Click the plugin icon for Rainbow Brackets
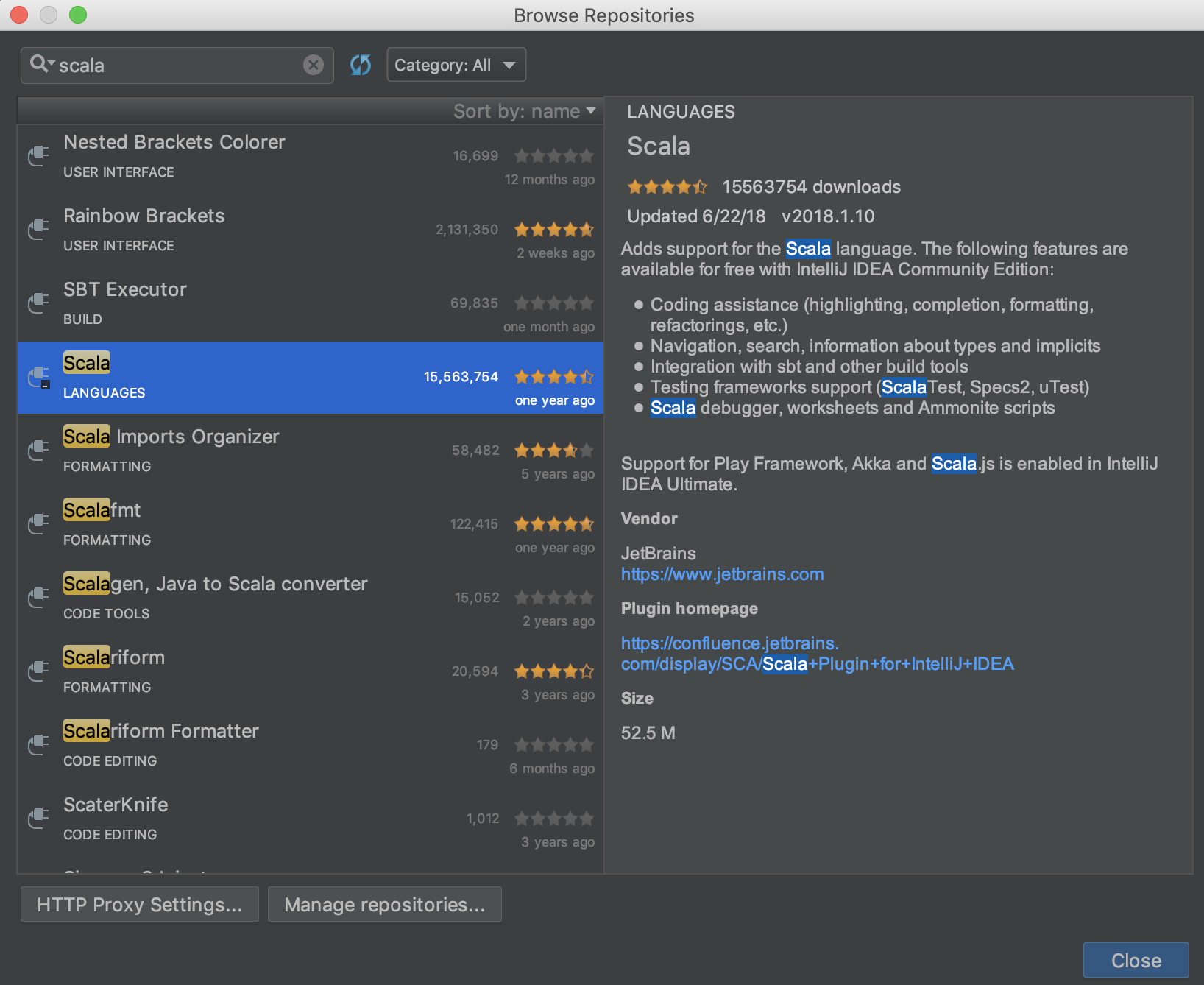This screenshot has height=985, width=1204. pos(38,229)
